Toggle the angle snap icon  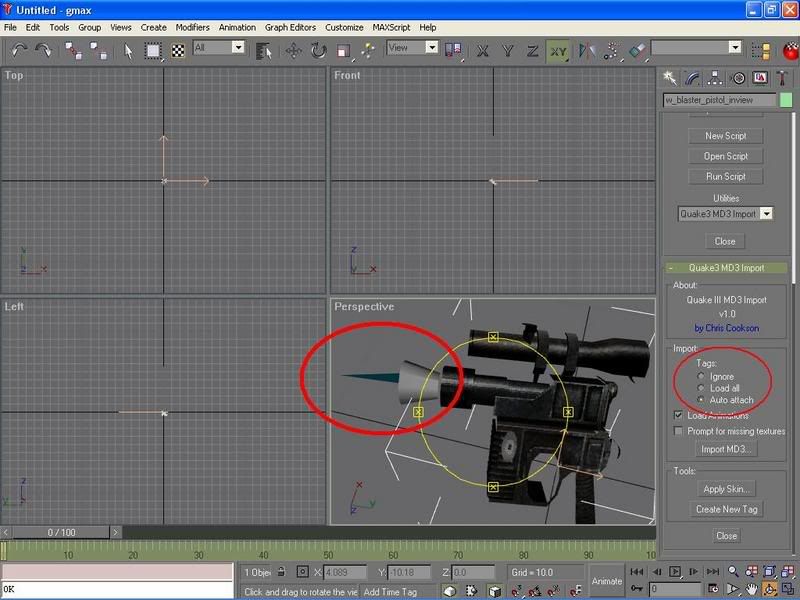click(535, 591)
